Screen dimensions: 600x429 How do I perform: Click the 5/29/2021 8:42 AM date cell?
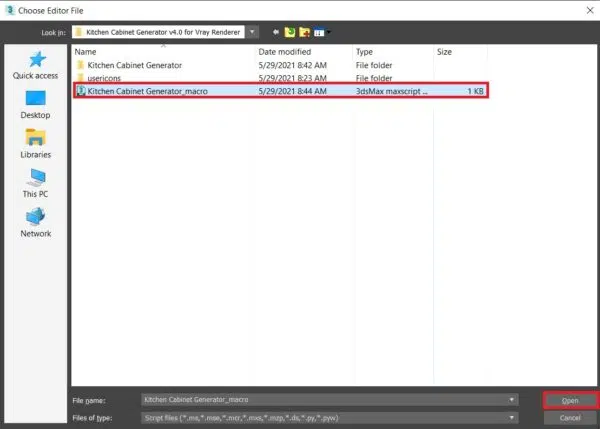[x=292, y=65]
